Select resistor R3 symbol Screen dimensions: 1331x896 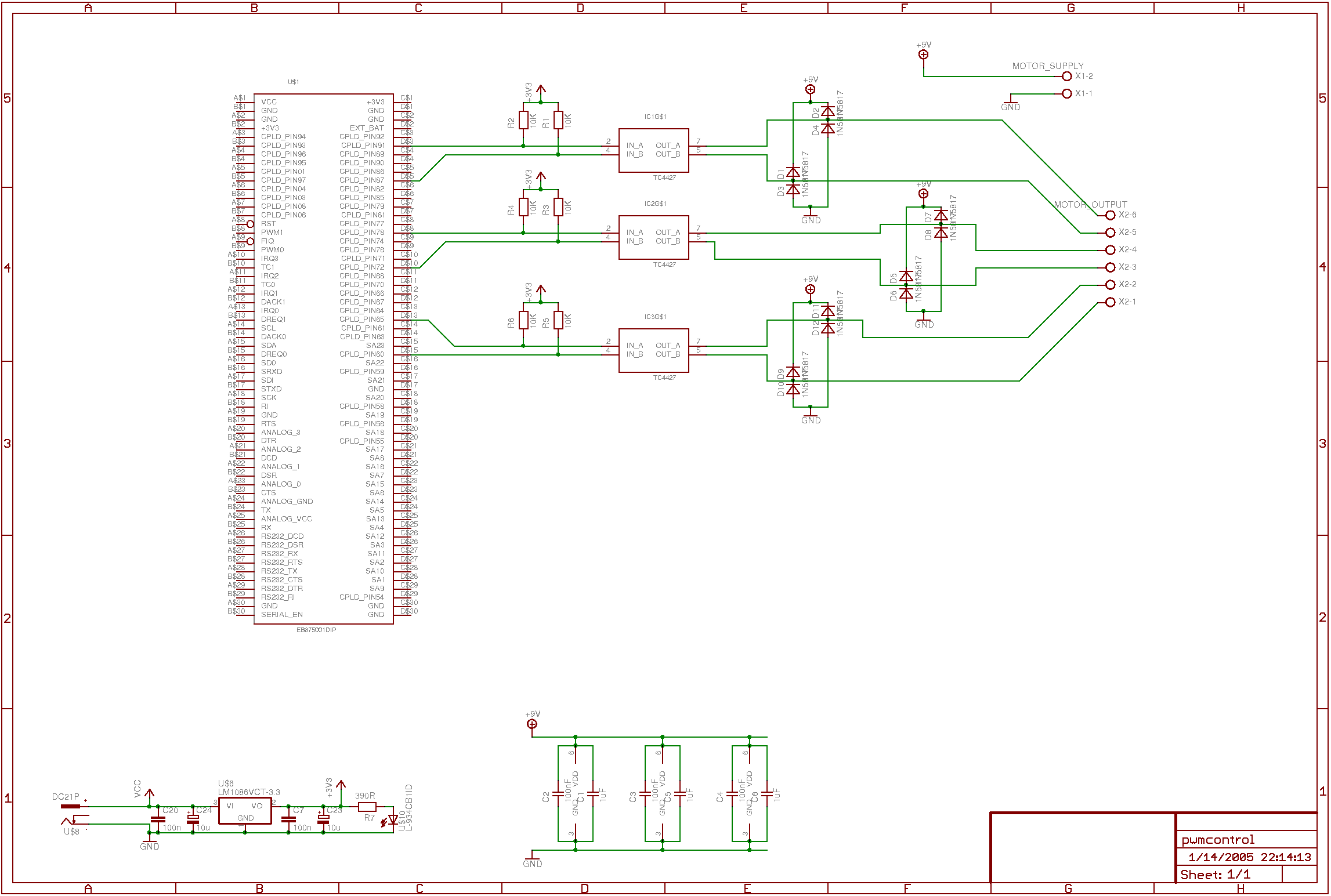(x=558, y=207)
